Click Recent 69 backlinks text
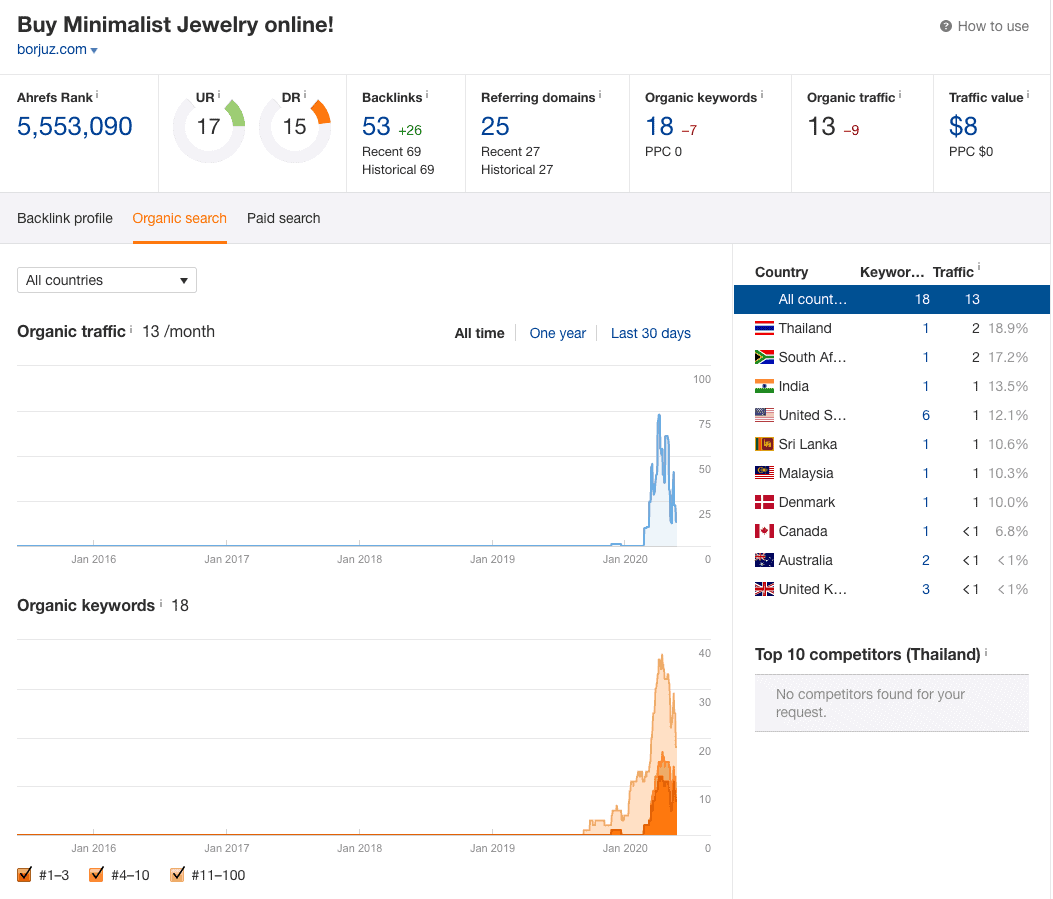 click(x=392, y=152)
